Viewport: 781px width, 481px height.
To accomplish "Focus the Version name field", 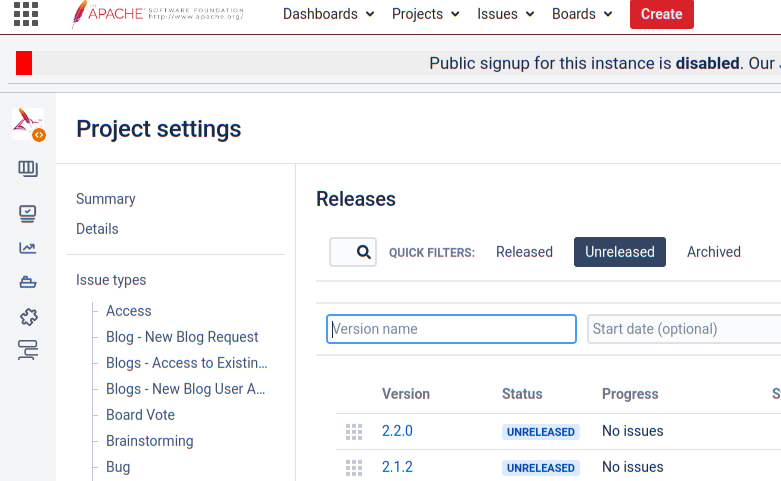I will tap(451, 329).
